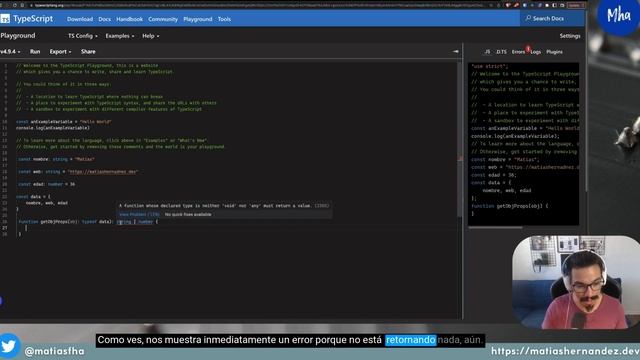Click the 'const edad: number = 36' line

coord(47,184)
